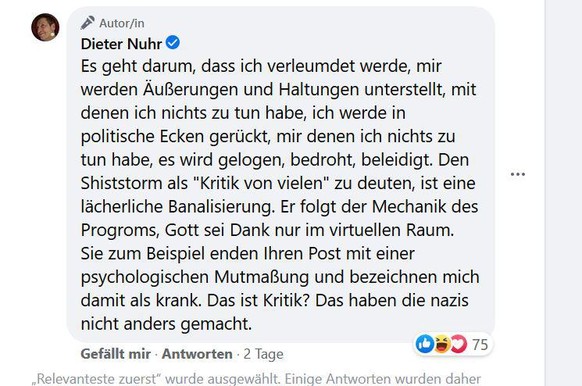Click the Dieter Nuhr author name
Image resolution: width=582 pixels, height=386 pixels.
coord(121,44)
